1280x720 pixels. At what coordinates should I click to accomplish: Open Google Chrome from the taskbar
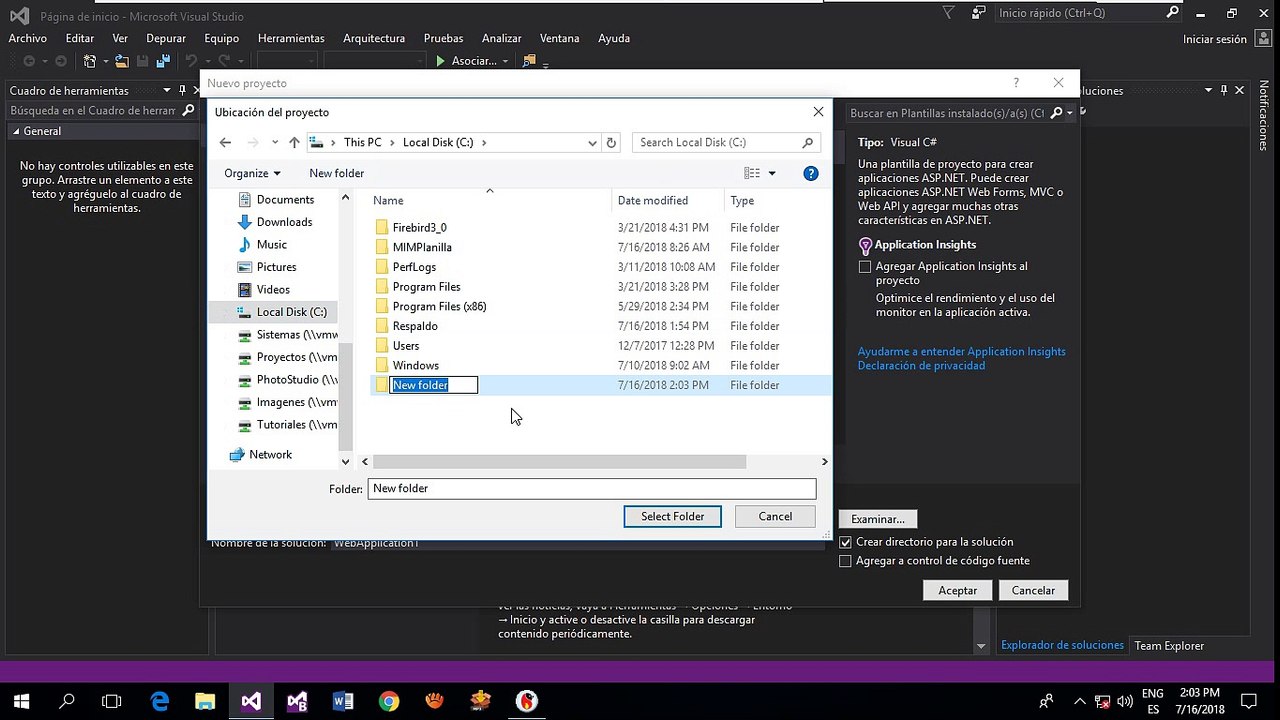389,701
